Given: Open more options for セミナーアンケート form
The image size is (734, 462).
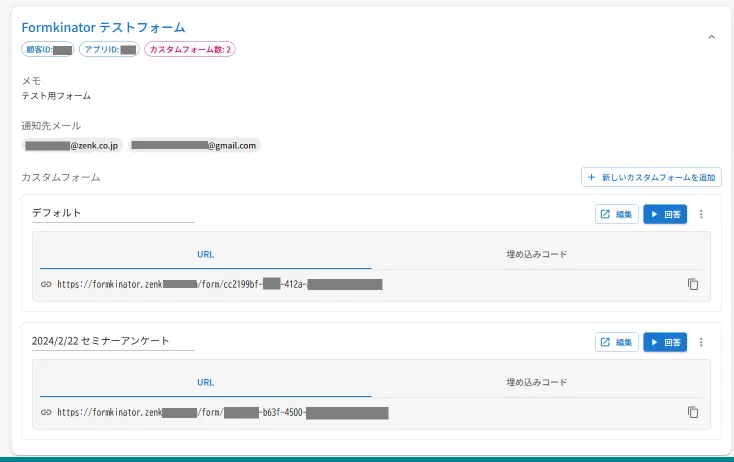Looking at the screenshot, I should tap(701, 342).
